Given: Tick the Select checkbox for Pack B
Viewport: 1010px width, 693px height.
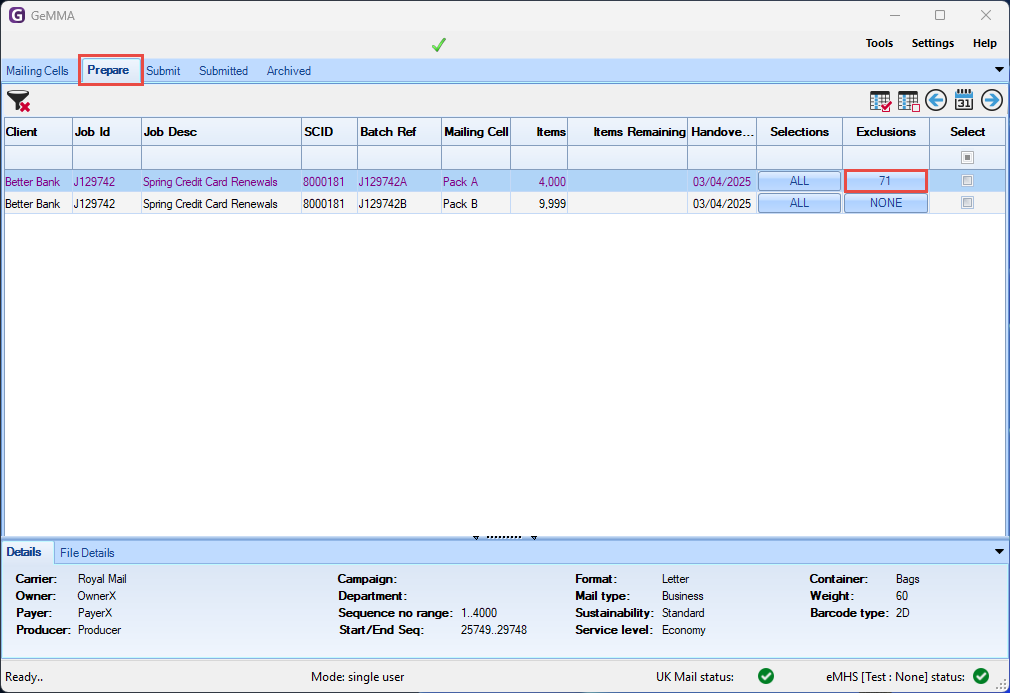Looking at the screenshot, I should tap(967, 203).
